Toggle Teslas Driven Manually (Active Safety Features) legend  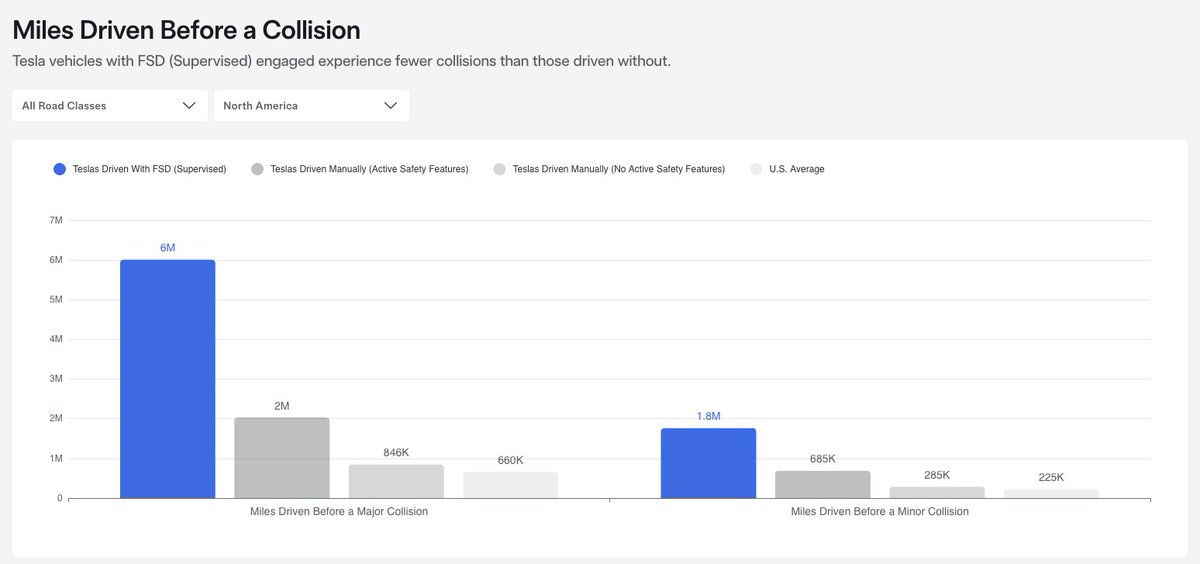tap(360, 169)
